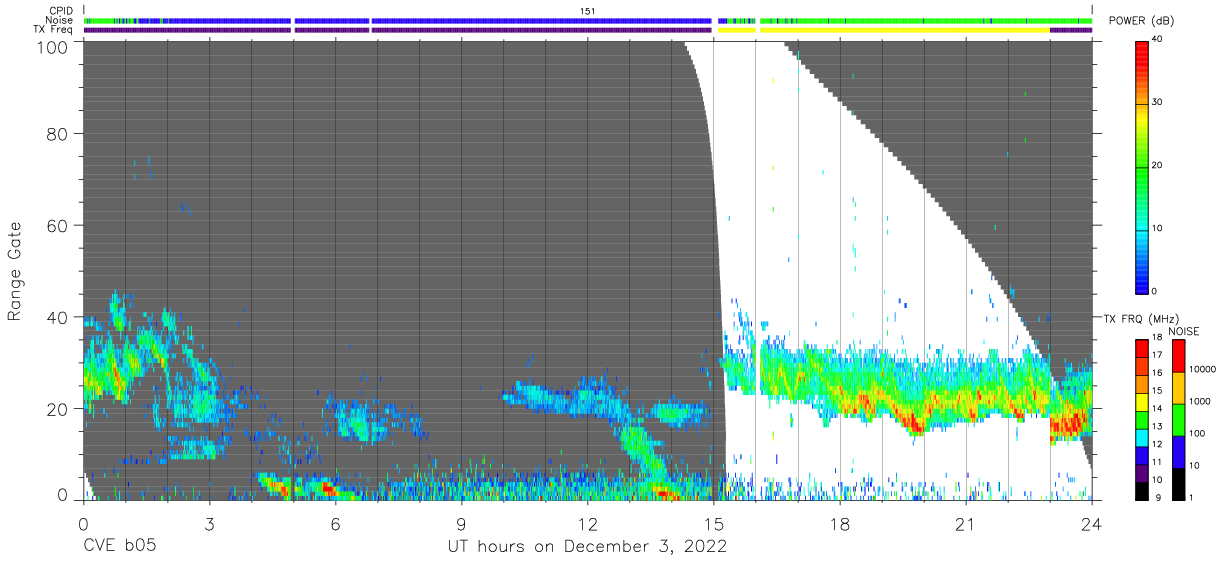Click the NOISE legend title above its colorbar
This screenshot has width=1228, height=567.
coord(1183,331)
